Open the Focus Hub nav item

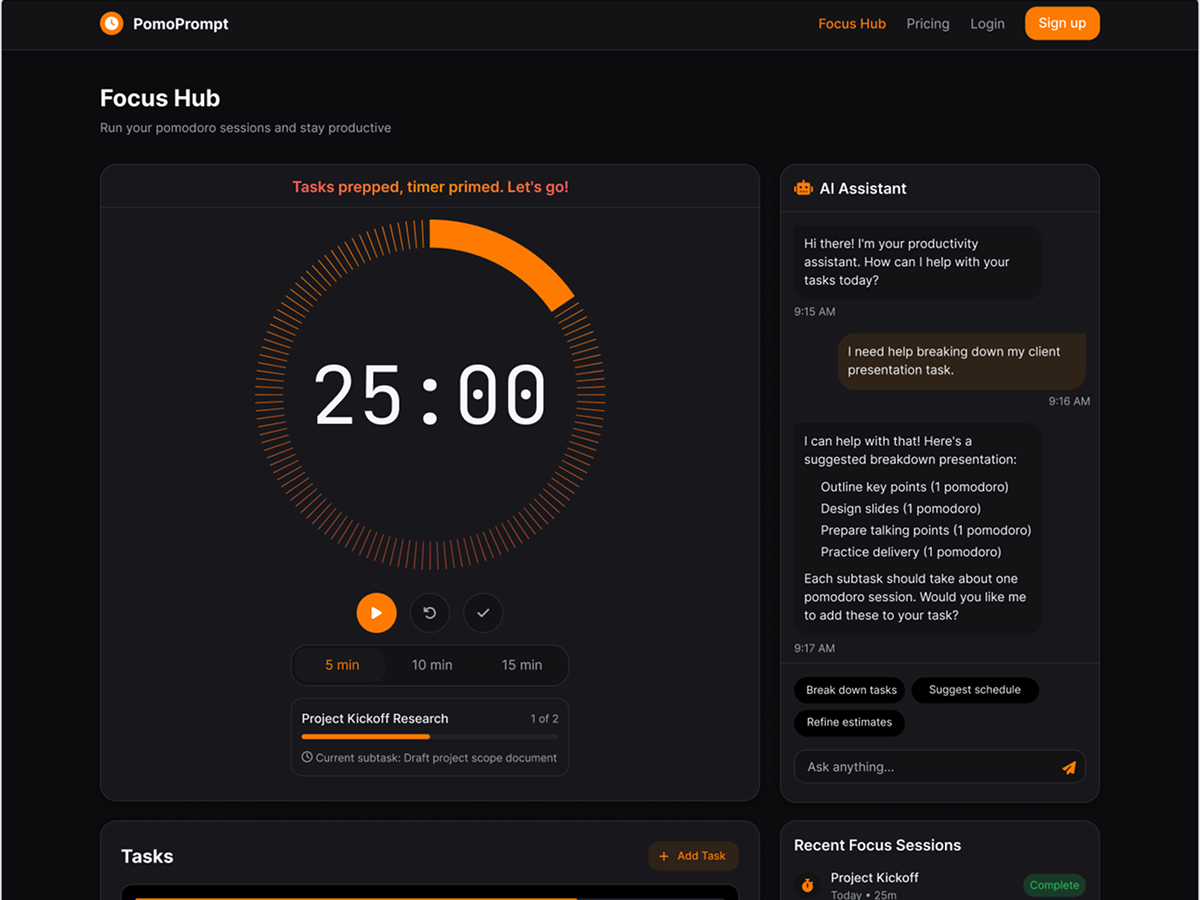852,24
